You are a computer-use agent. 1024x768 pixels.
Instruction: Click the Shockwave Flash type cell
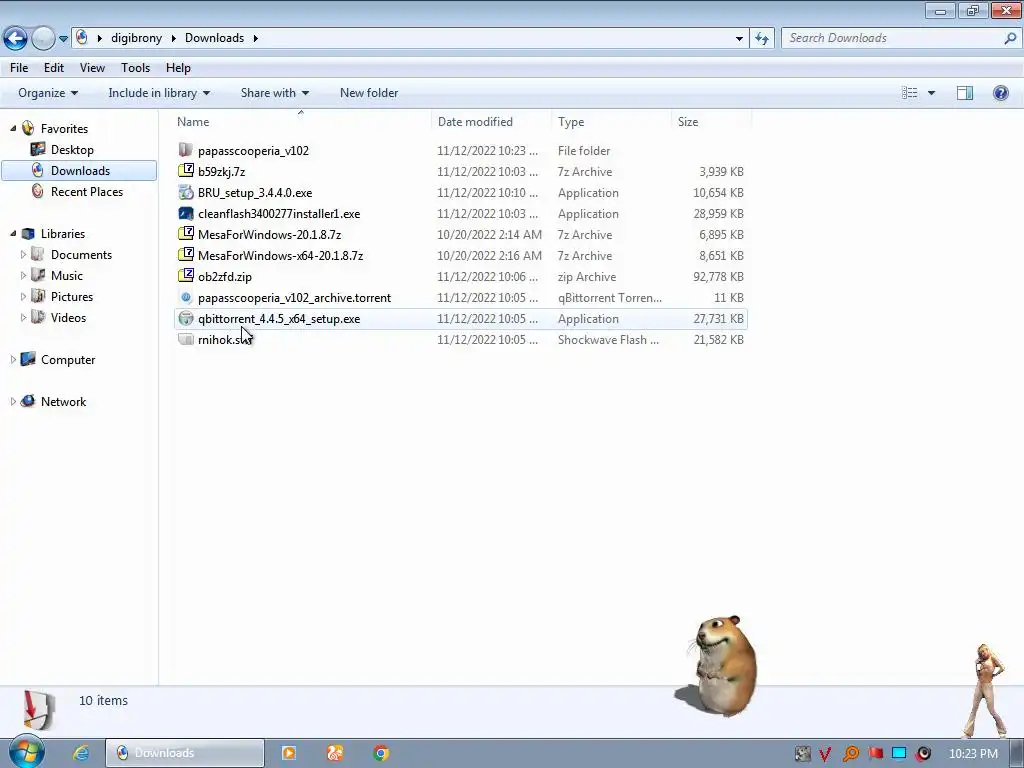[x=608, y=340]
